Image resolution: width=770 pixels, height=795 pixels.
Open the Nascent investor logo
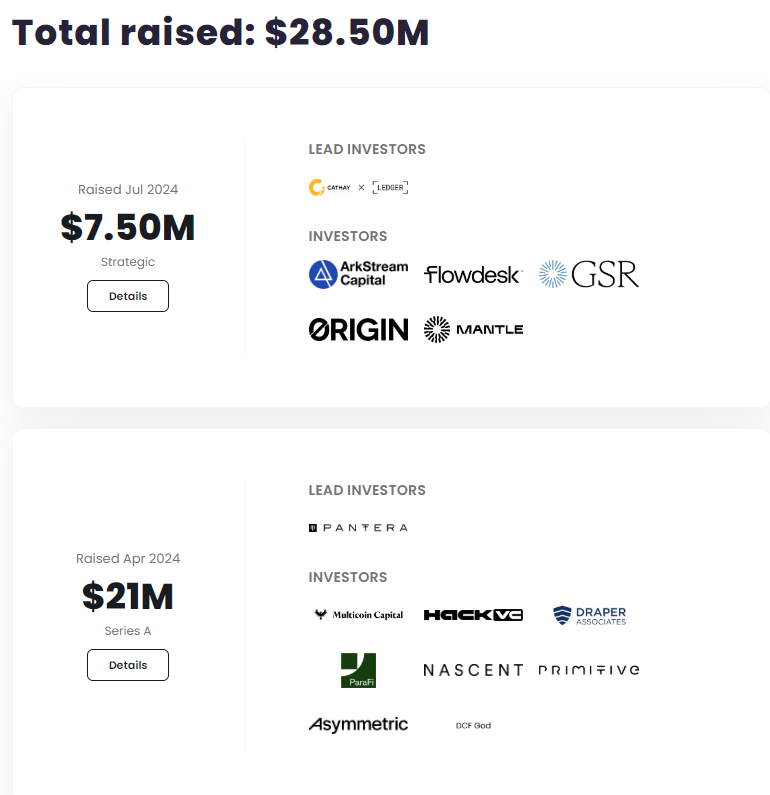coord(473,670)
